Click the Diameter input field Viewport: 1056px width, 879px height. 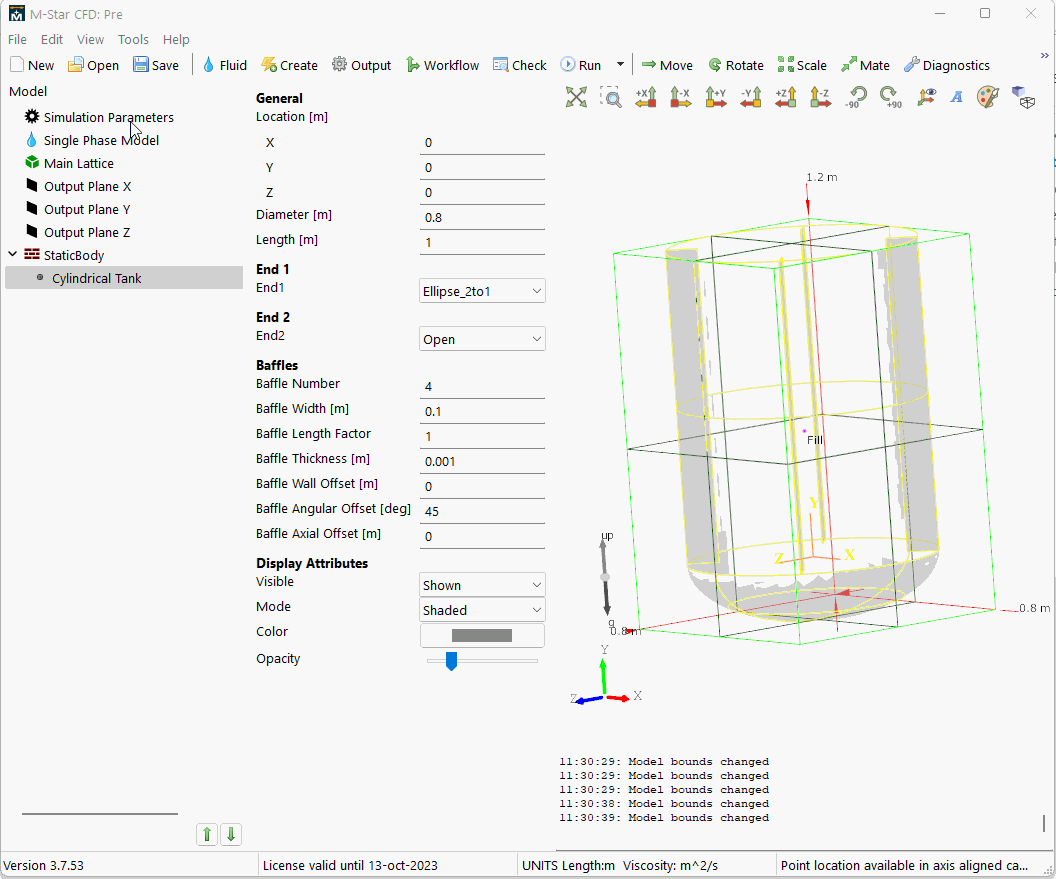(x=482, y=217)
